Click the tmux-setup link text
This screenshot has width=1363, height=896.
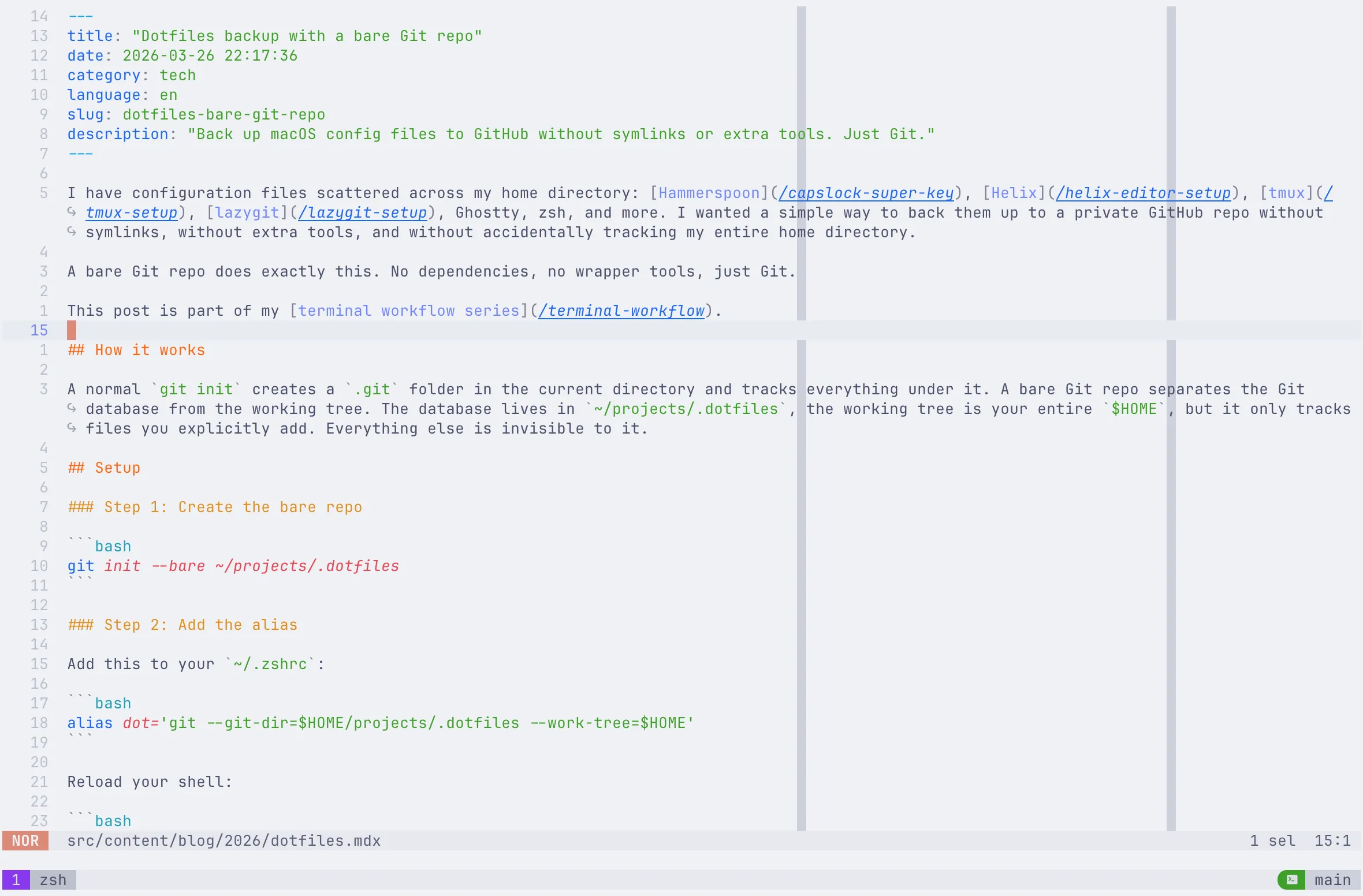coord(132,212)
